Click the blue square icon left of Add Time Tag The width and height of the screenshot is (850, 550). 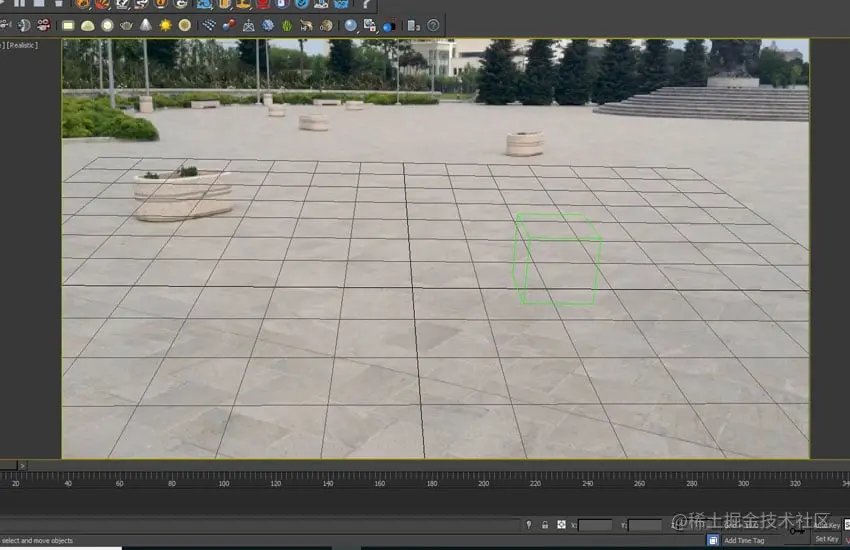click(x=713, y=540)
